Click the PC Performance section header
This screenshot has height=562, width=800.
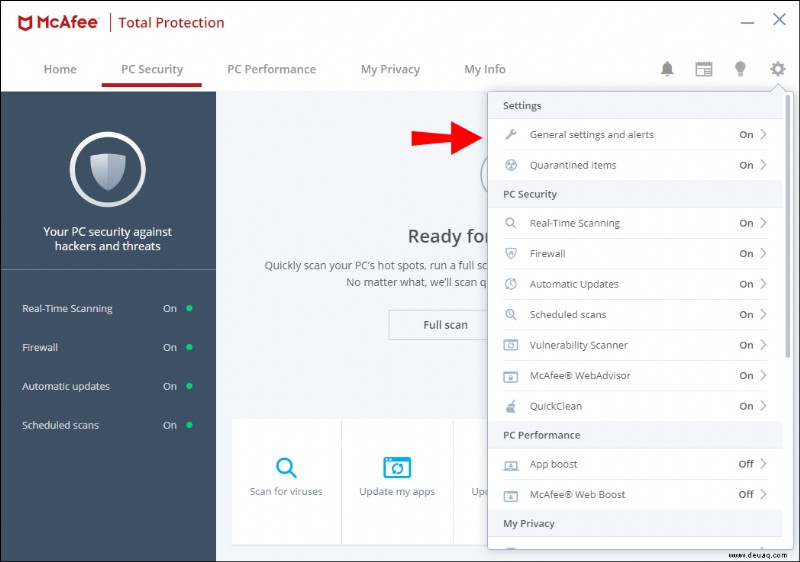541,436
